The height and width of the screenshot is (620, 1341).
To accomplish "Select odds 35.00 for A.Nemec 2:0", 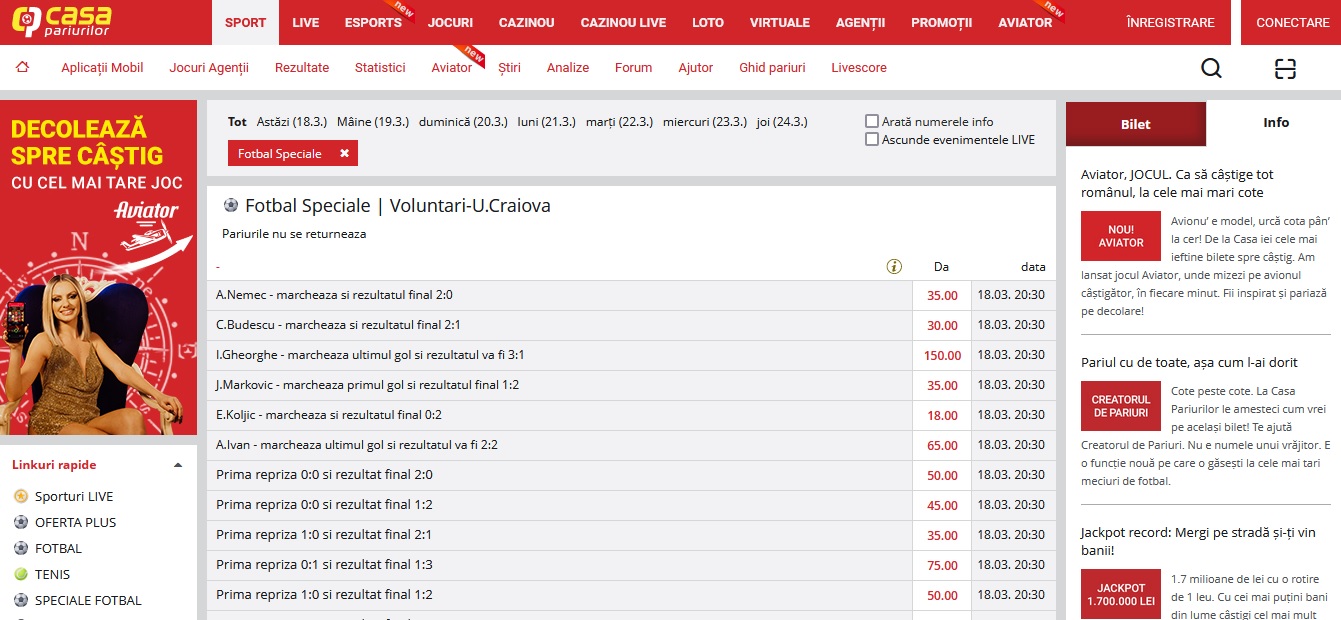I will (x=942, y=295).
